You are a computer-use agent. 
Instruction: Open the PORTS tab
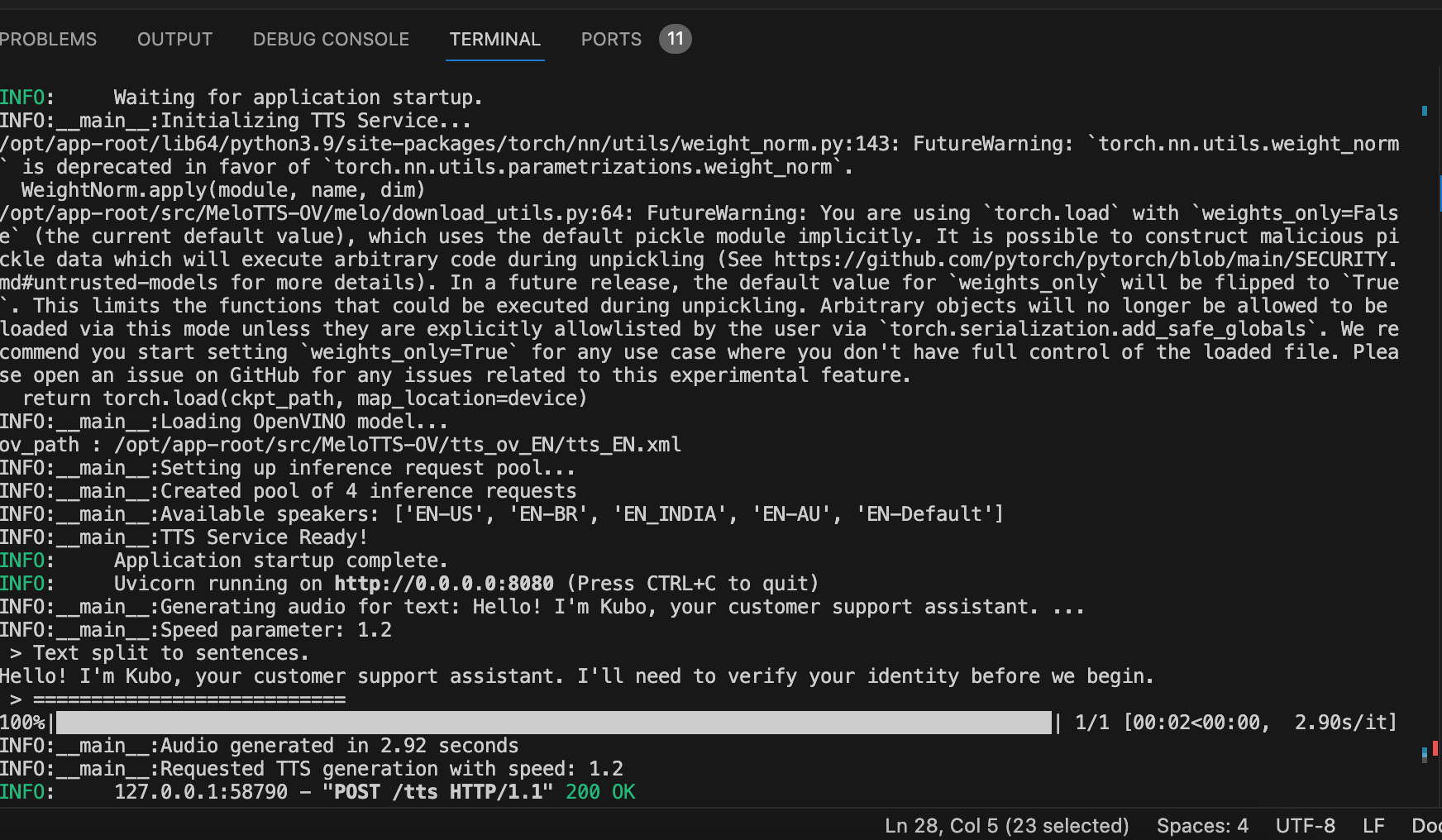pos(611,39)
